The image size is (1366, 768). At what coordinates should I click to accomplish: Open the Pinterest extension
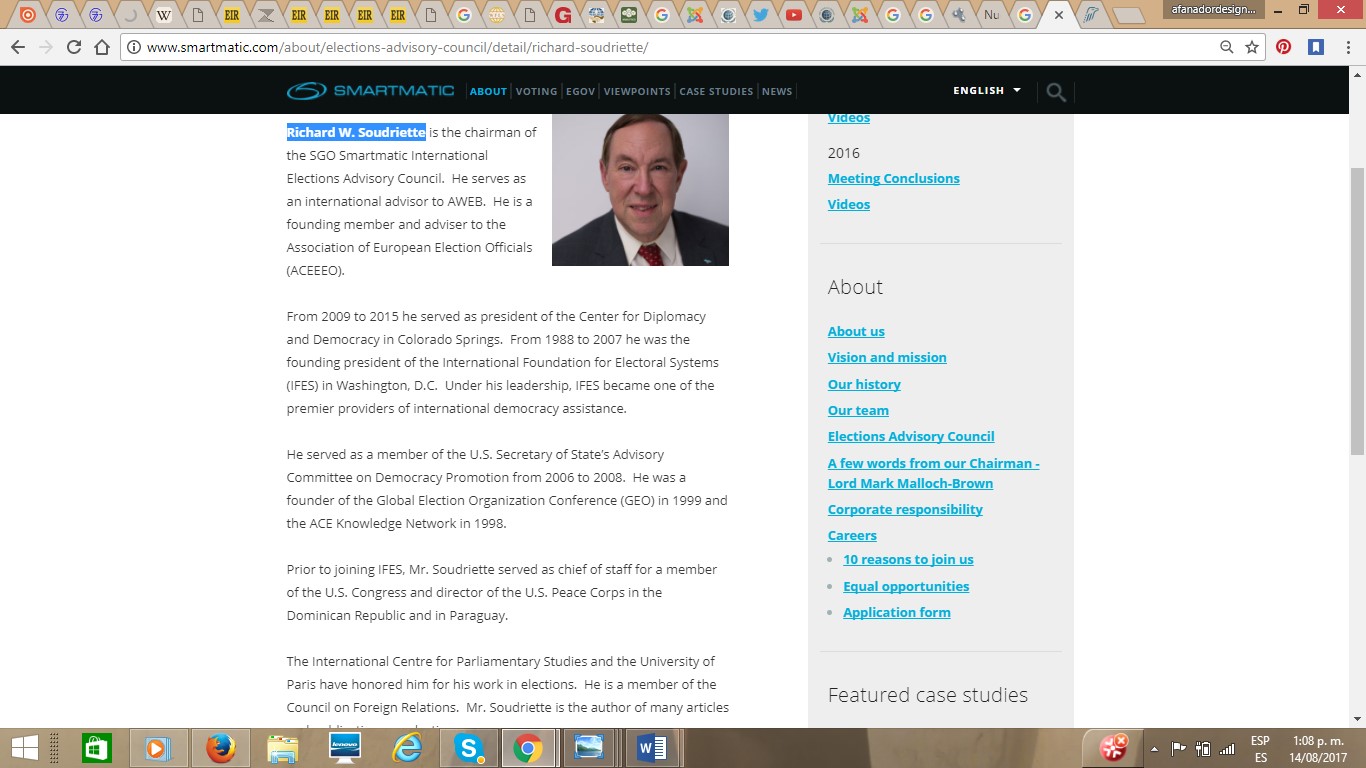(x=1284, y=47)
